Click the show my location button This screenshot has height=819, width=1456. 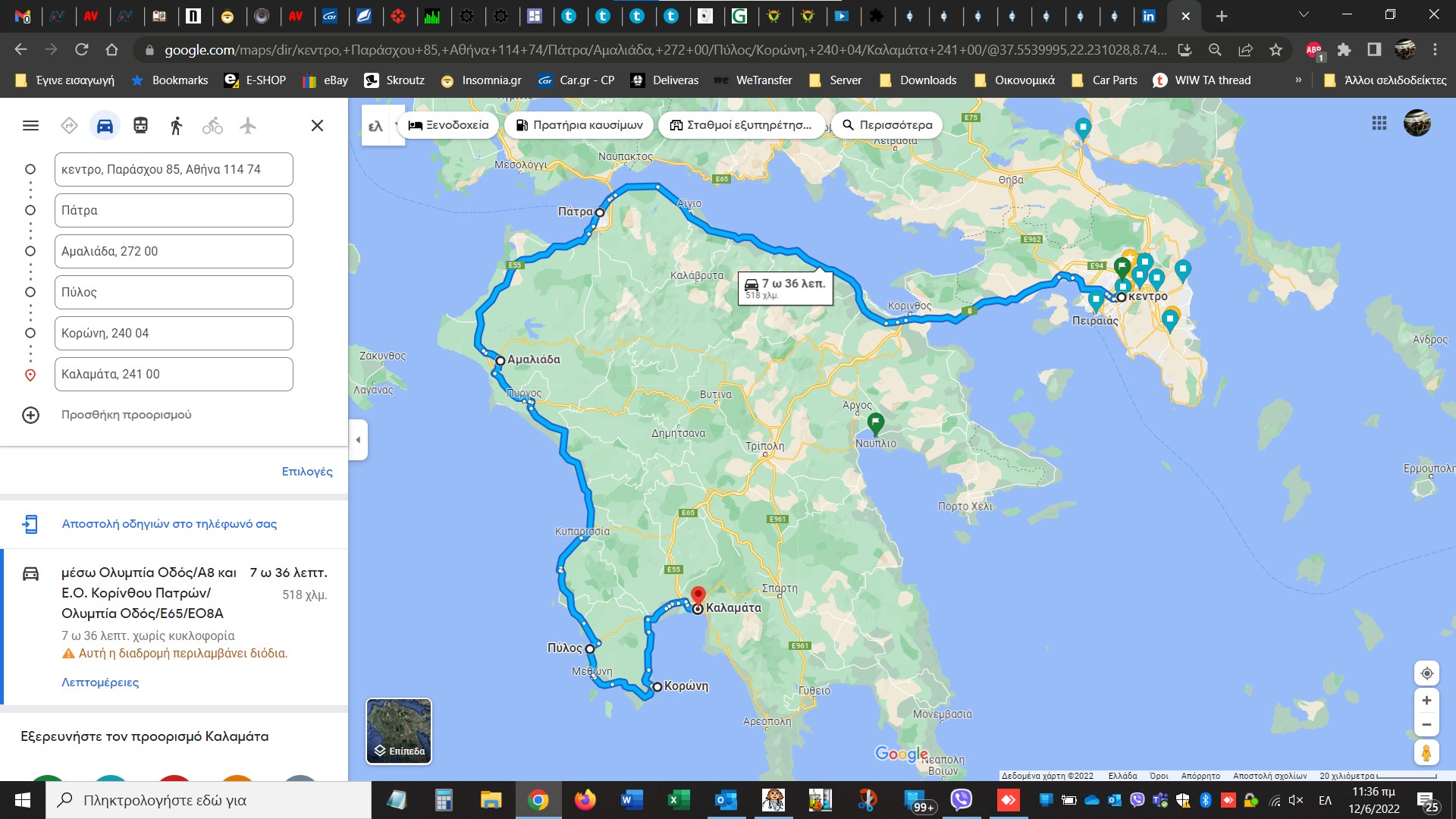[1426, 673]
